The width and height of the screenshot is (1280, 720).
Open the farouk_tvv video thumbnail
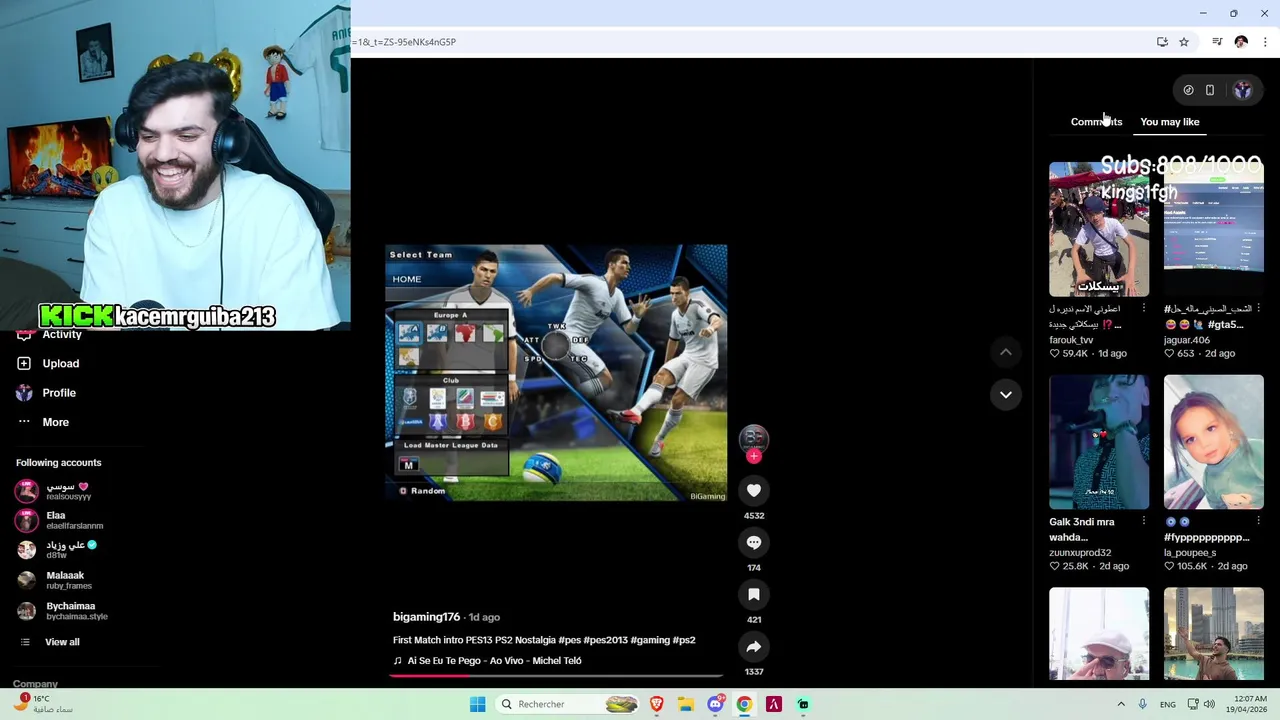point(1099,229)
